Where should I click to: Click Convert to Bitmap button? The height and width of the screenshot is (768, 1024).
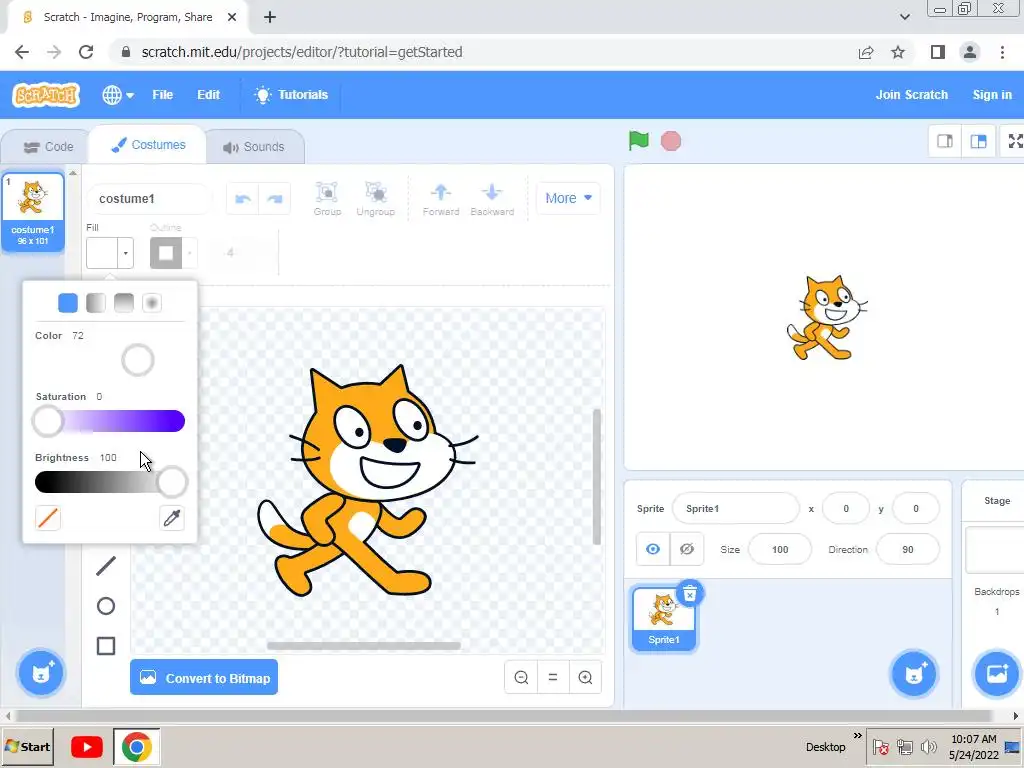tap(204, 678)
